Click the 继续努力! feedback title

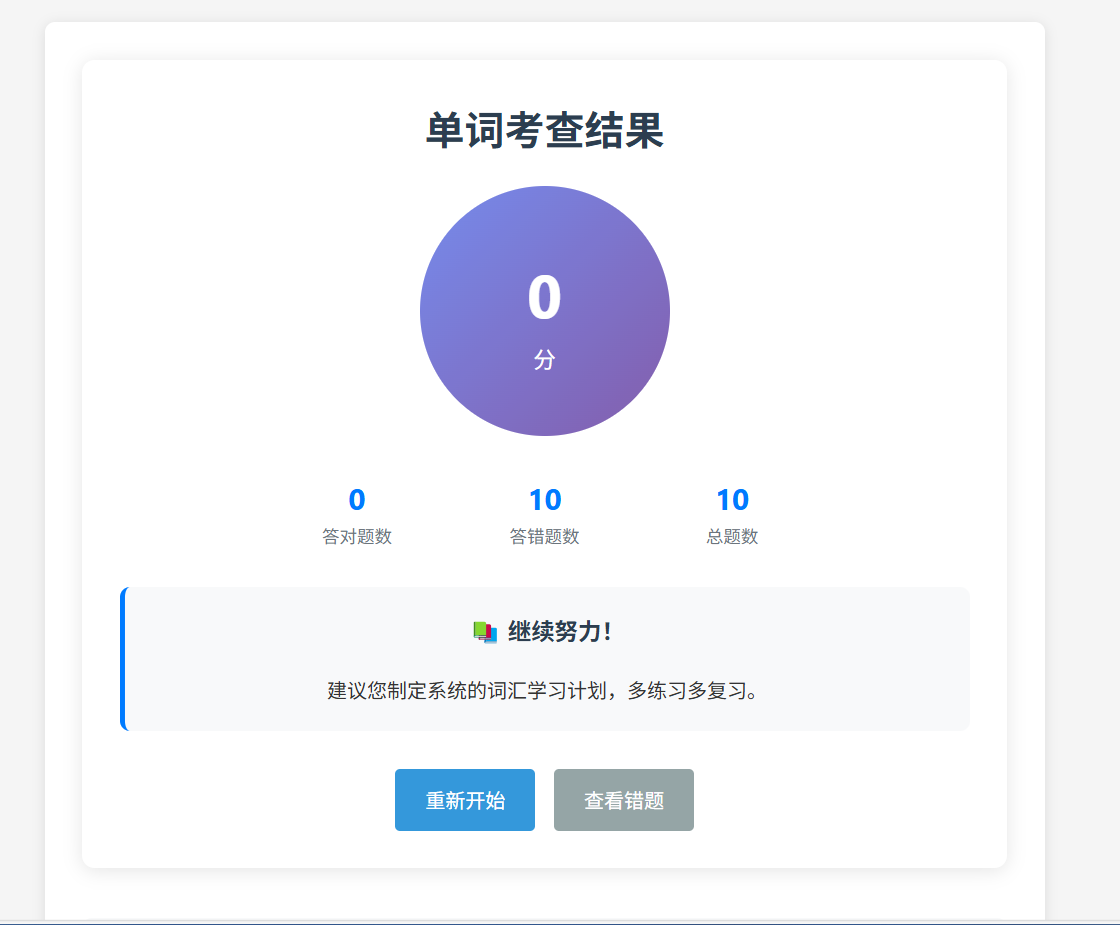click(559, 631)
